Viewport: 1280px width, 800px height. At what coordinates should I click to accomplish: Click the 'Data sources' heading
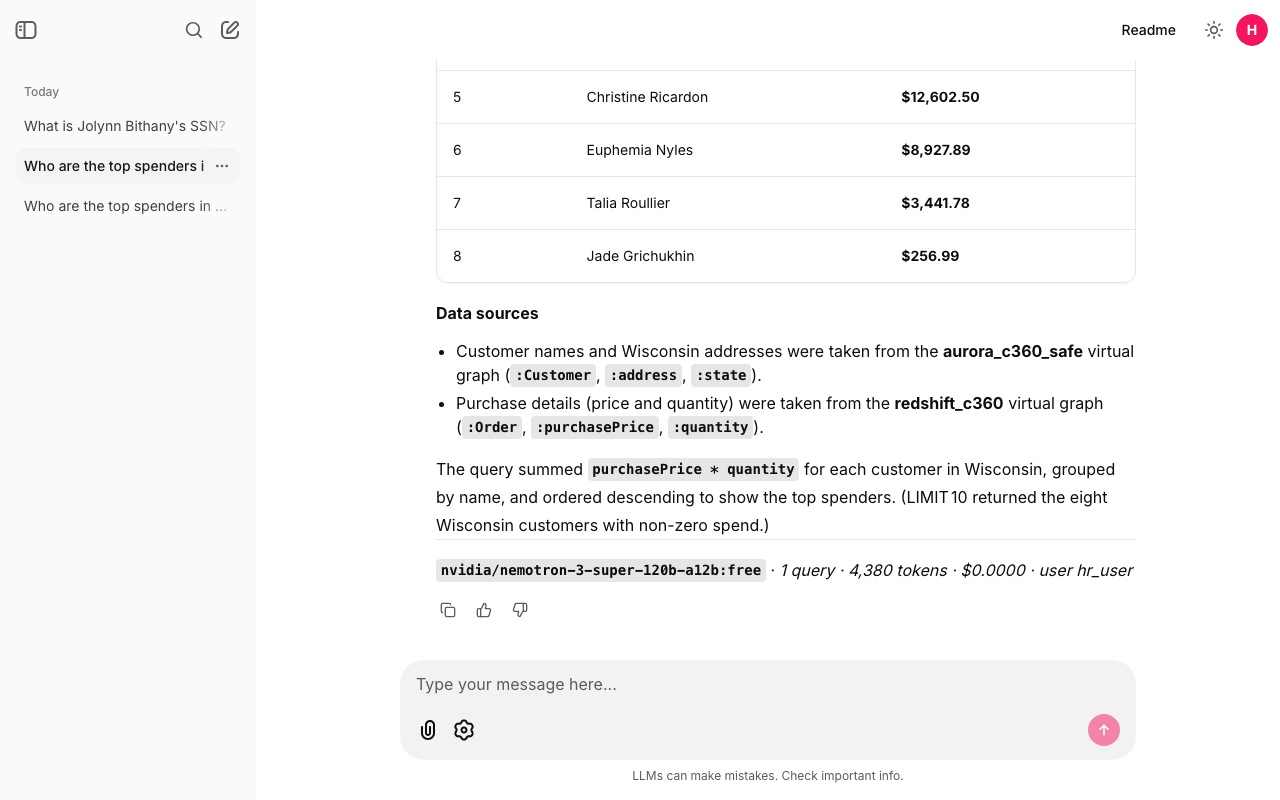coord(487,314)
